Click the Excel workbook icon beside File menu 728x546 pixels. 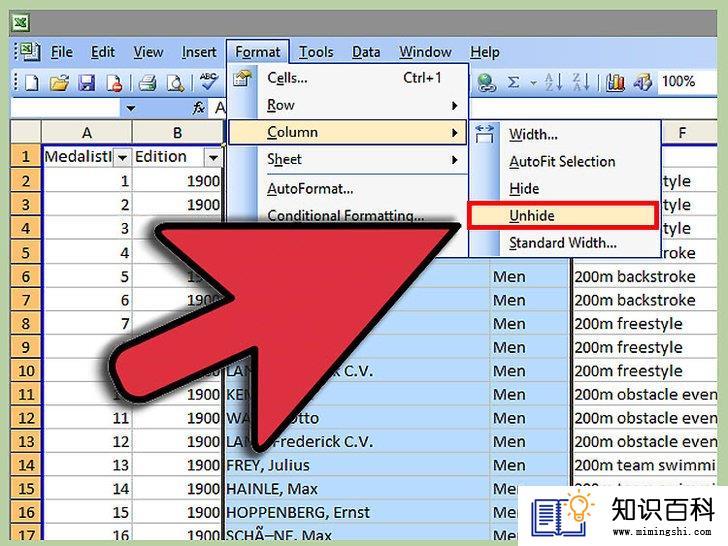[30, 51]
